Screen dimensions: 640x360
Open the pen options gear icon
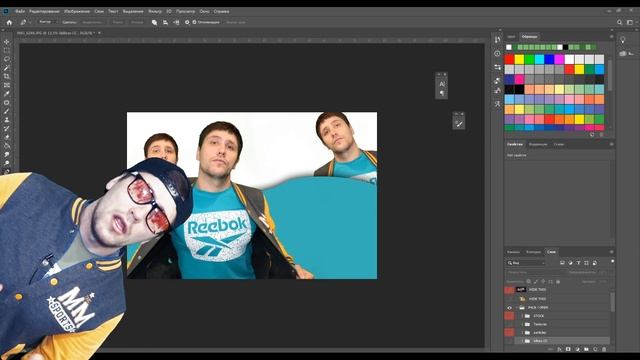(187, 22)
